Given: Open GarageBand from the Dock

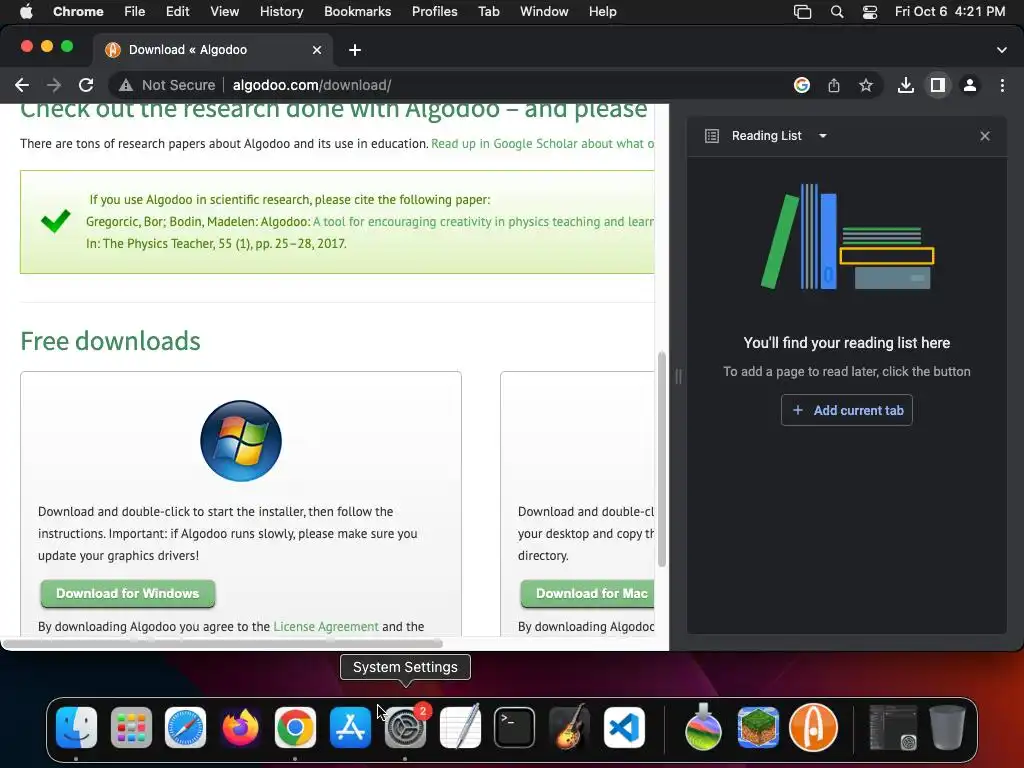Looking at the screenshot, I should (x=569, y=727).
